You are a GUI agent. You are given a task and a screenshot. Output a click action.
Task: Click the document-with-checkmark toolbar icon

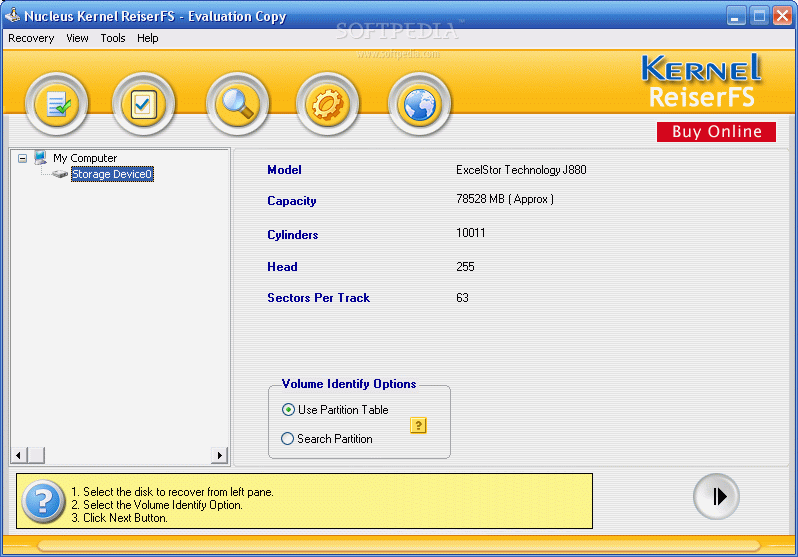point(56,104)
